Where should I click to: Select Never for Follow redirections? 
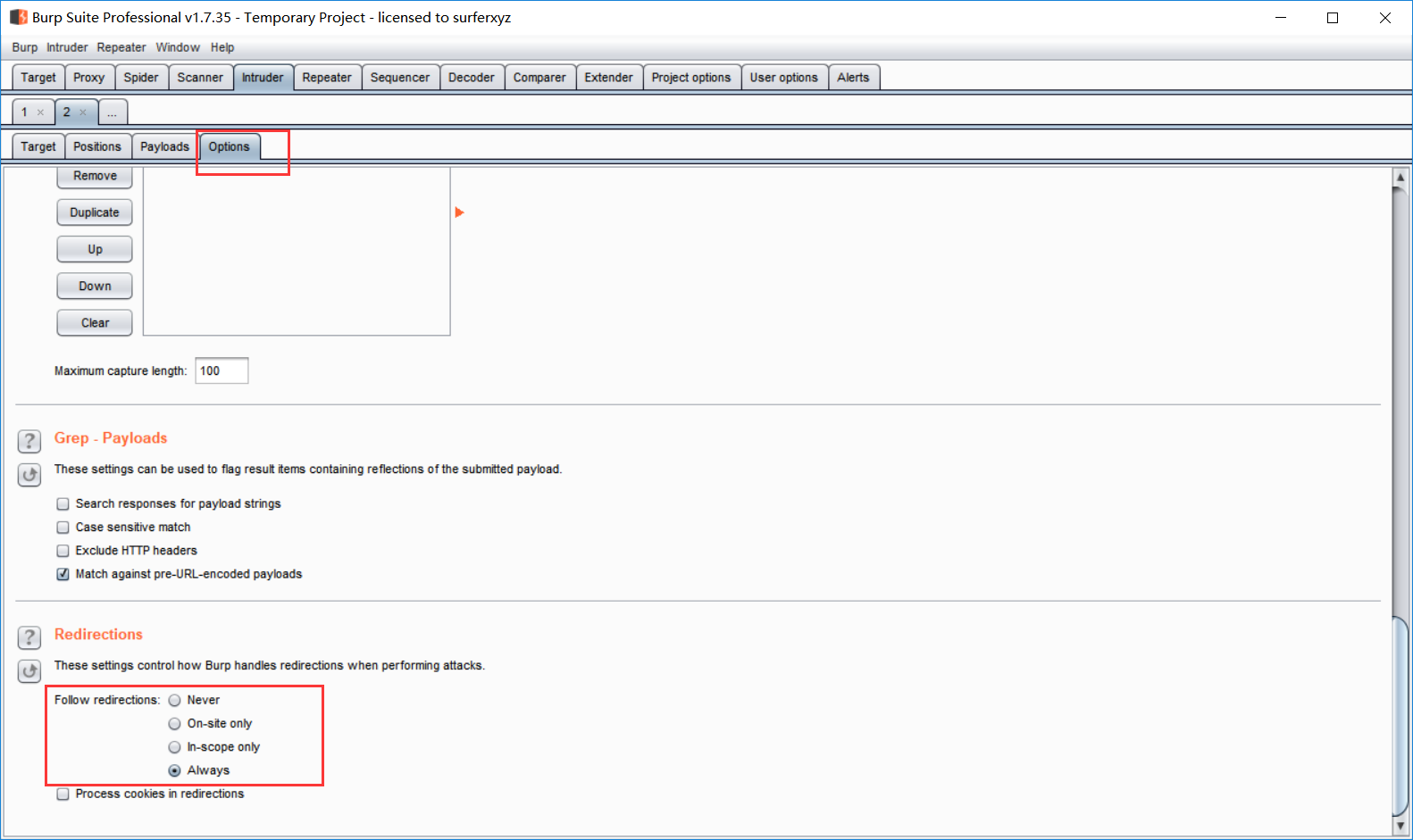[174, 701]
